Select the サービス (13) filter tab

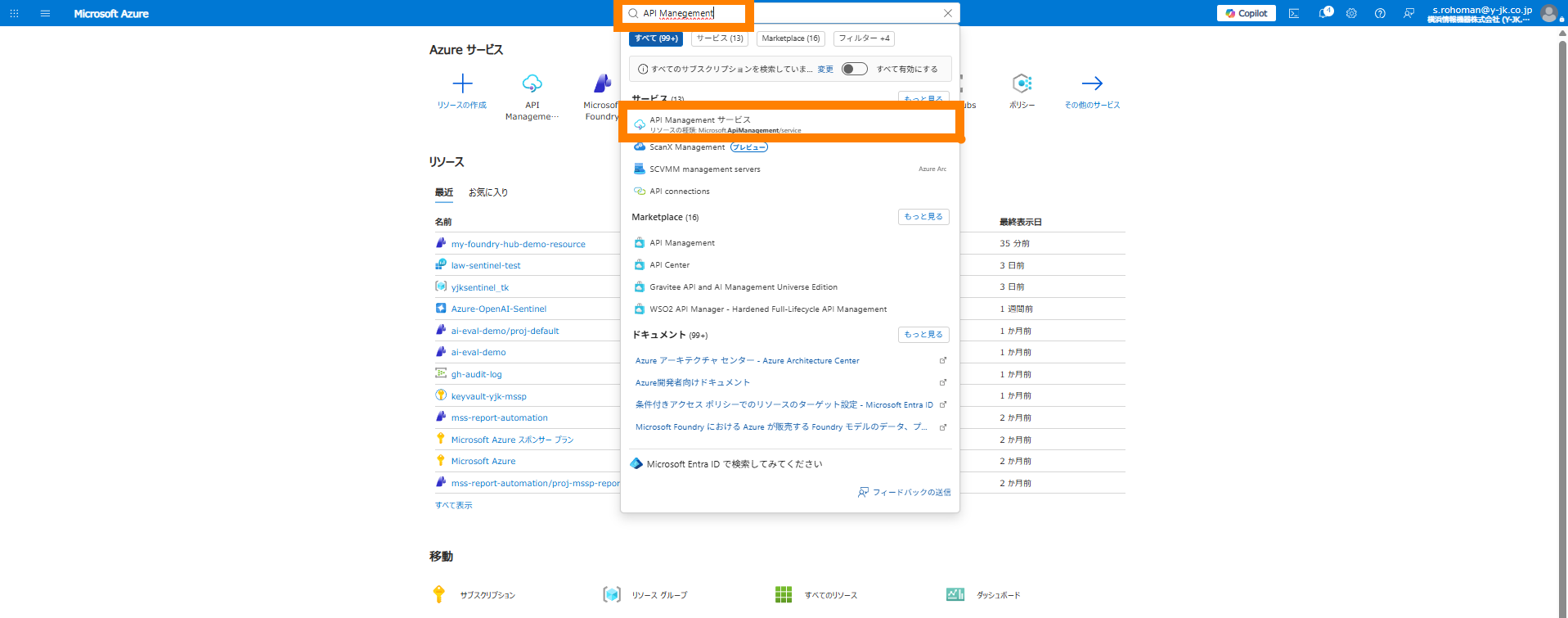tap(720, 38)
